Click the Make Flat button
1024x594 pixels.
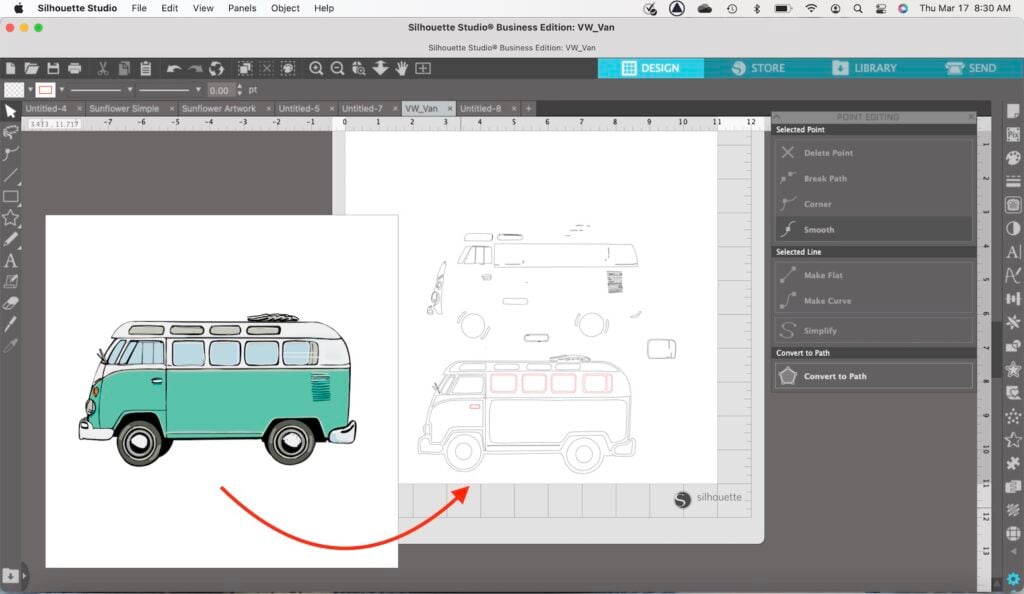click(874, 275)
